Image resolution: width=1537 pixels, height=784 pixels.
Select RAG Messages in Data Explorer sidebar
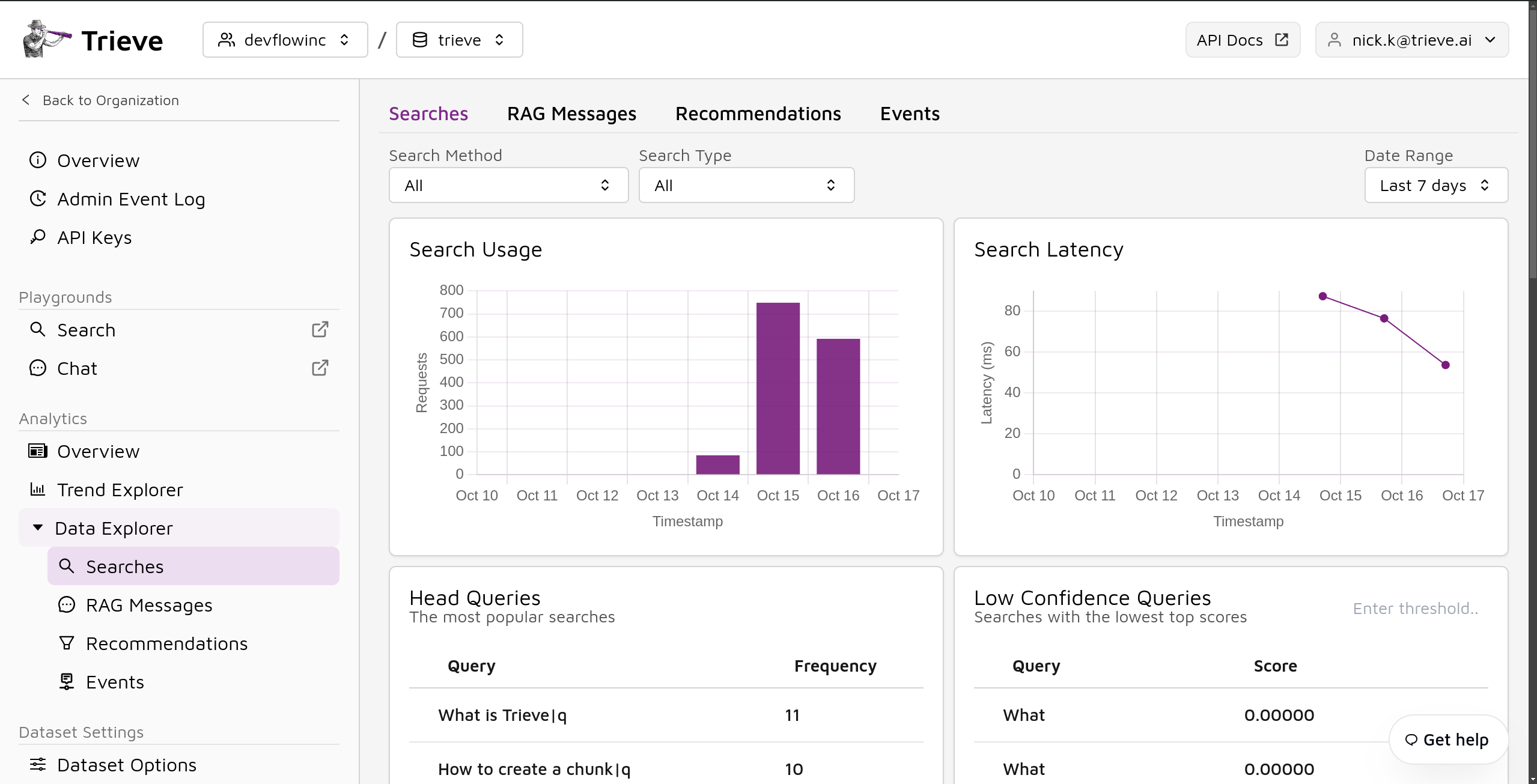193,605
